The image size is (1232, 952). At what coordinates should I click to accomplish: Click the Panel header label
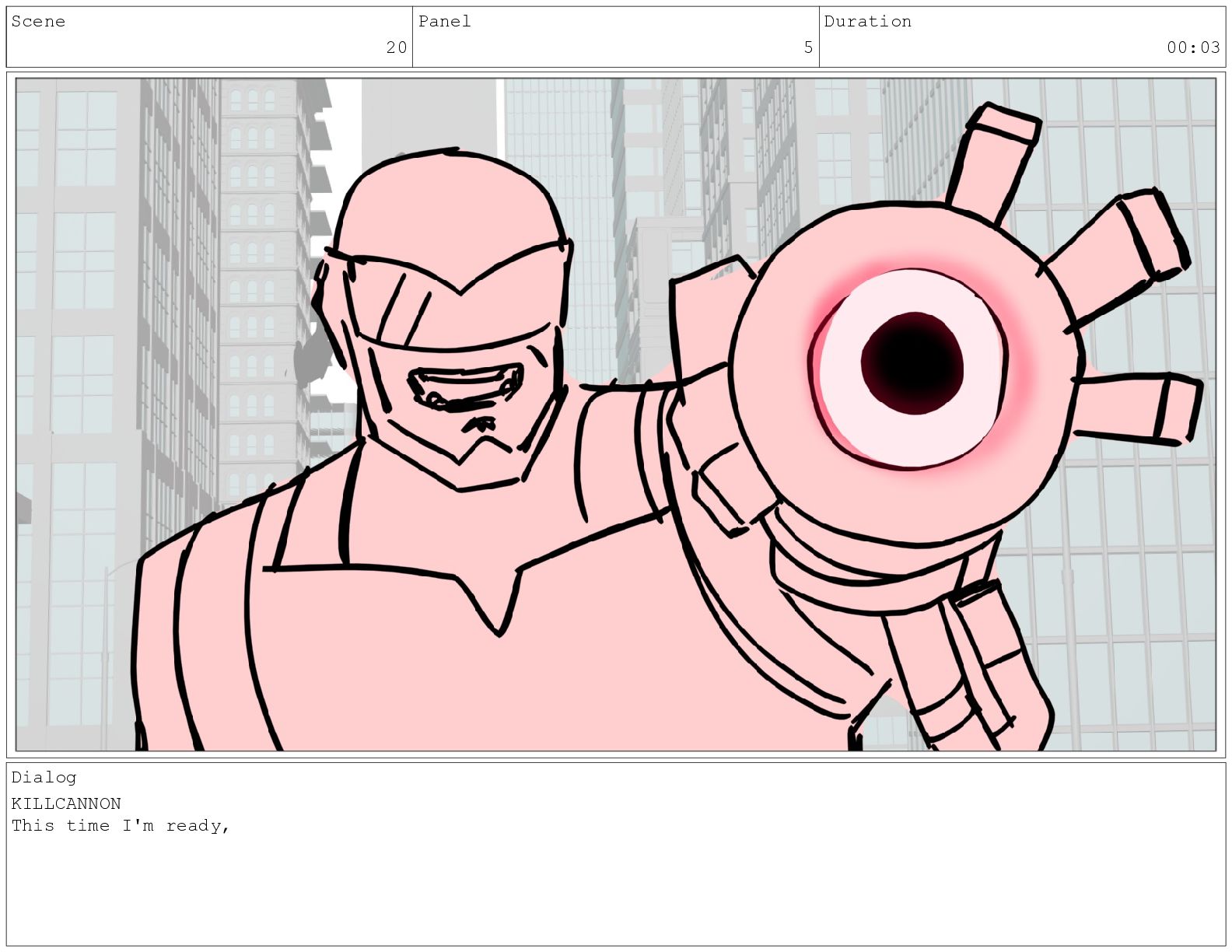point(444,22)
